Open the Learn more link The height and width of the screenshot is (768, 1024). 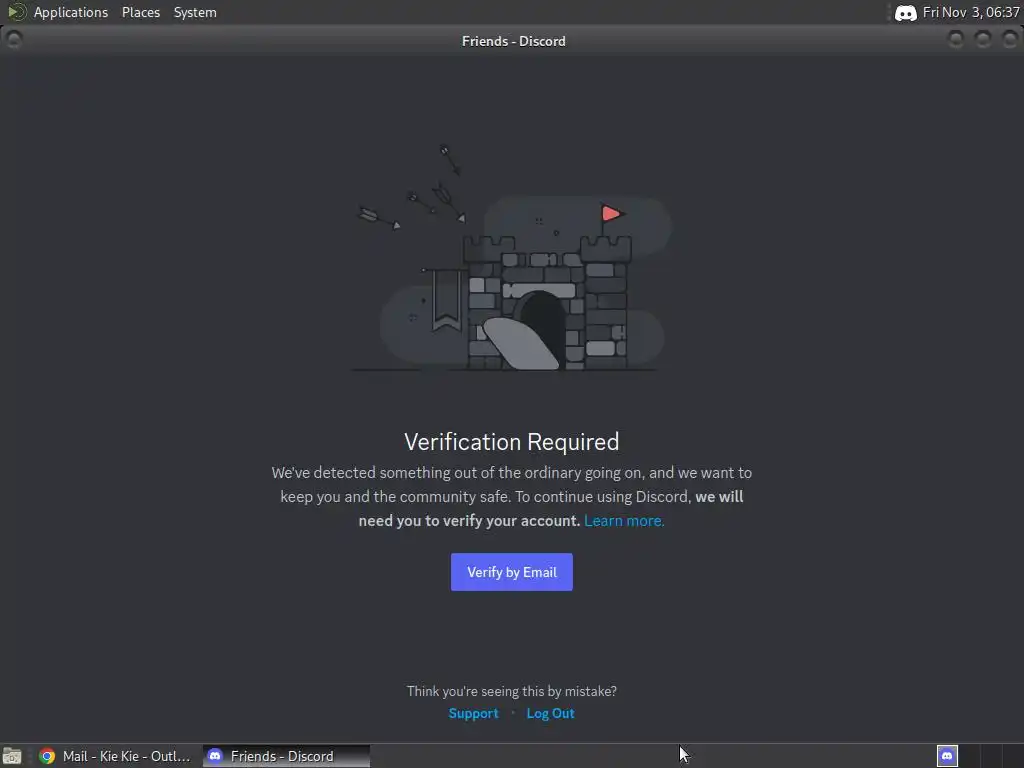624,521
